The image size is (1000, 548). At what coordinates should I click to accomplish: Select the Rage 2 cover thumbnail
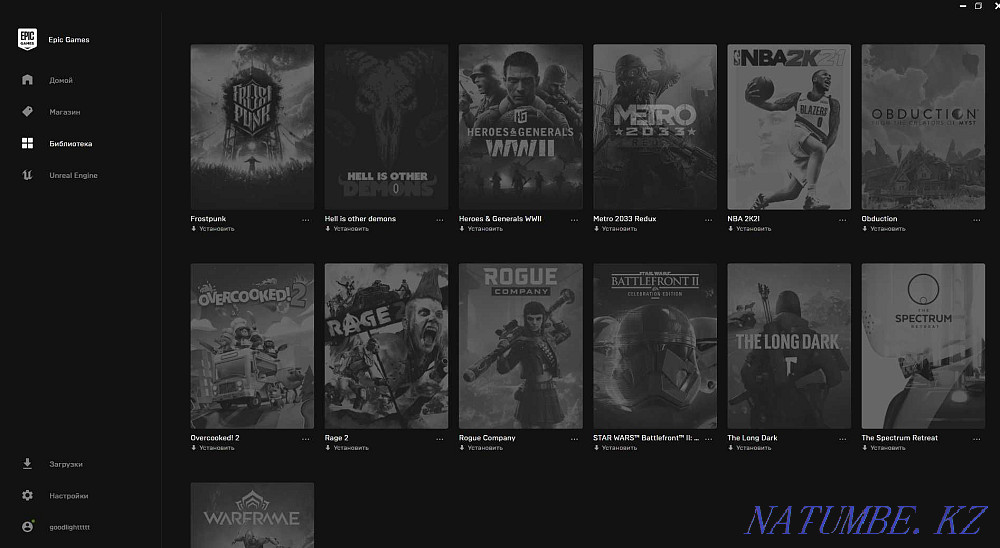click(386, 346)
